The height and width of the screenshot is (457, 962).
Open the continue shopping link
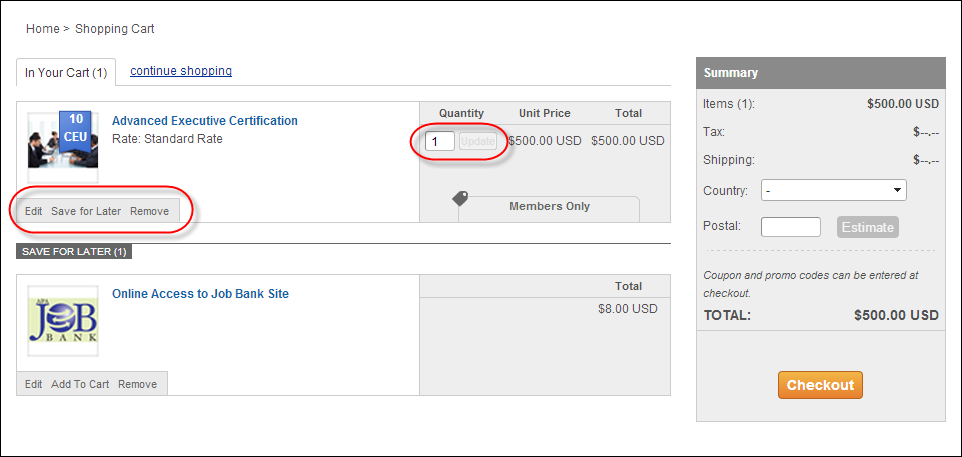pyautogui.click(x=181, y=71)
